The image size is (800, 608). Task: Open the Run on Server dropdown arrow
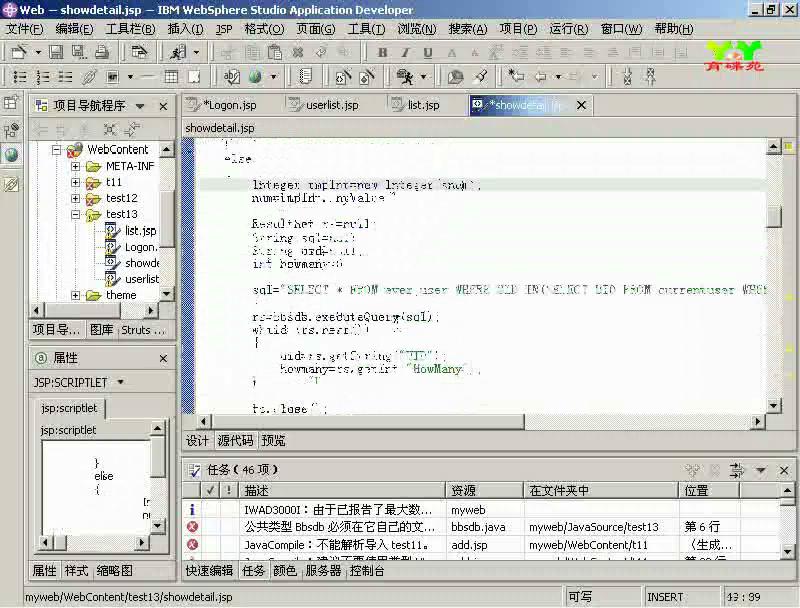click(x=196, y=53)
